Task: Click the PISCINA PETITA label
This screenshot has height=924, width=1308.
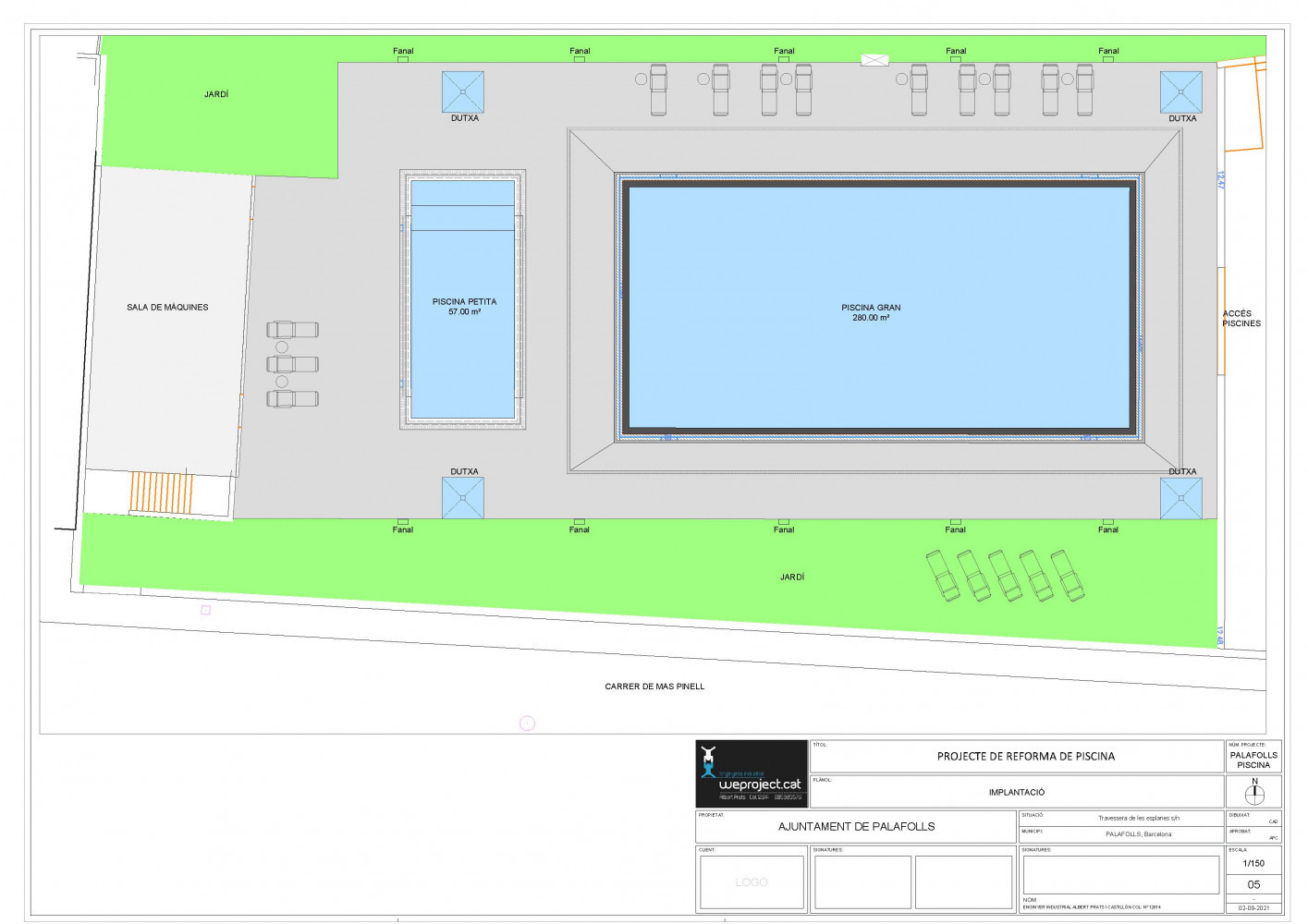Action: pyautogui.click(x=464, y=301)
